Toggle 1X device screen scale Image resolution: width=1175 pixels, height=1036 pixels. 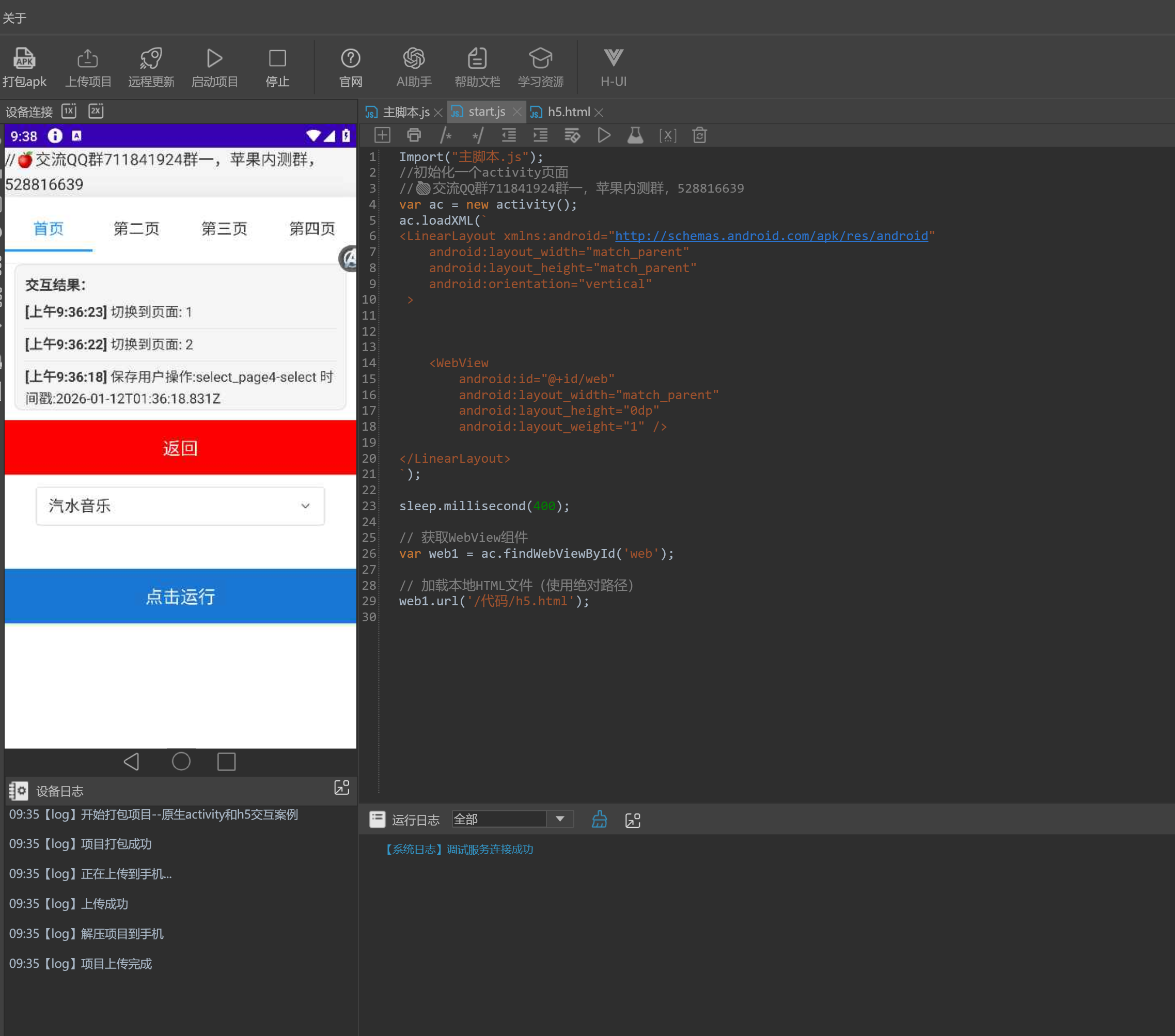69,111
